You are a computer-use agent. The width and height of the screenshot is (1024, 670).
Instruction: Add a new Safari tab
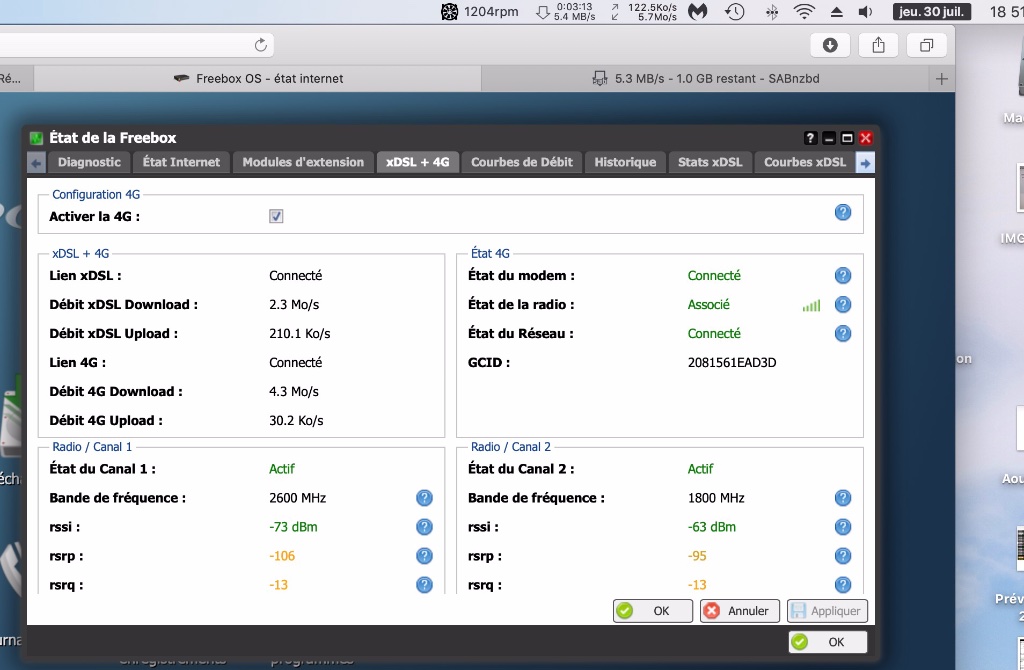941,79
